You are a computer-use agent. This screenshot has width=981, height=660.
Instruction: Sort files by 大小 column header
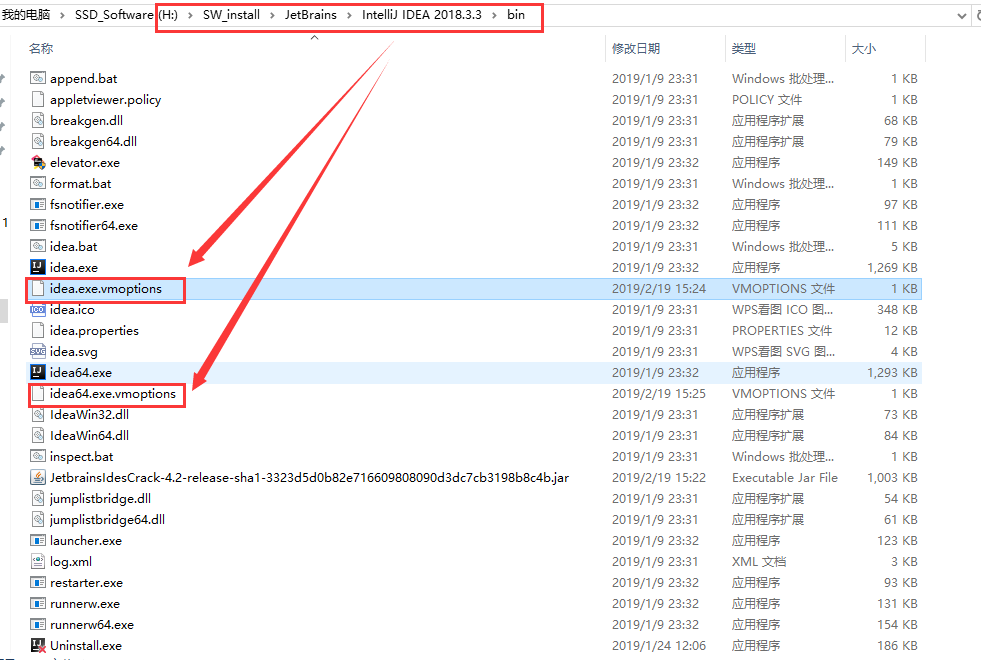coord(863,48)
